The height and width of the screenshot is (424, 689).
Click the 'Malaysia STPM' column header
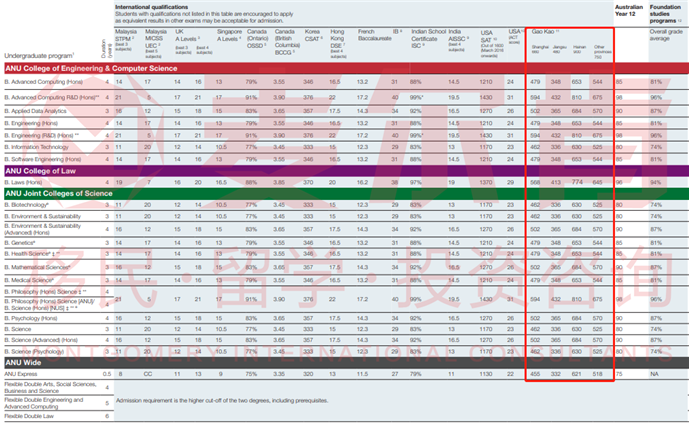coord(126,40)
